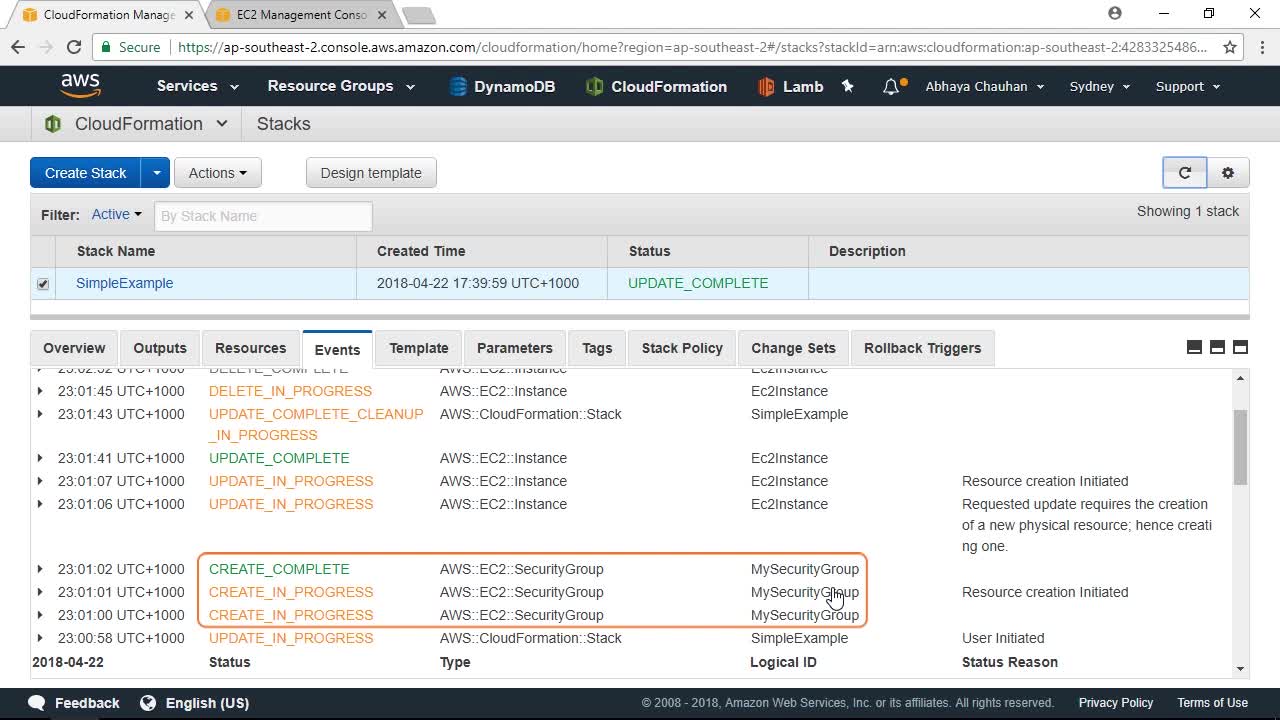
Task: Open the AWS logo home link
Action: [80, 86]
